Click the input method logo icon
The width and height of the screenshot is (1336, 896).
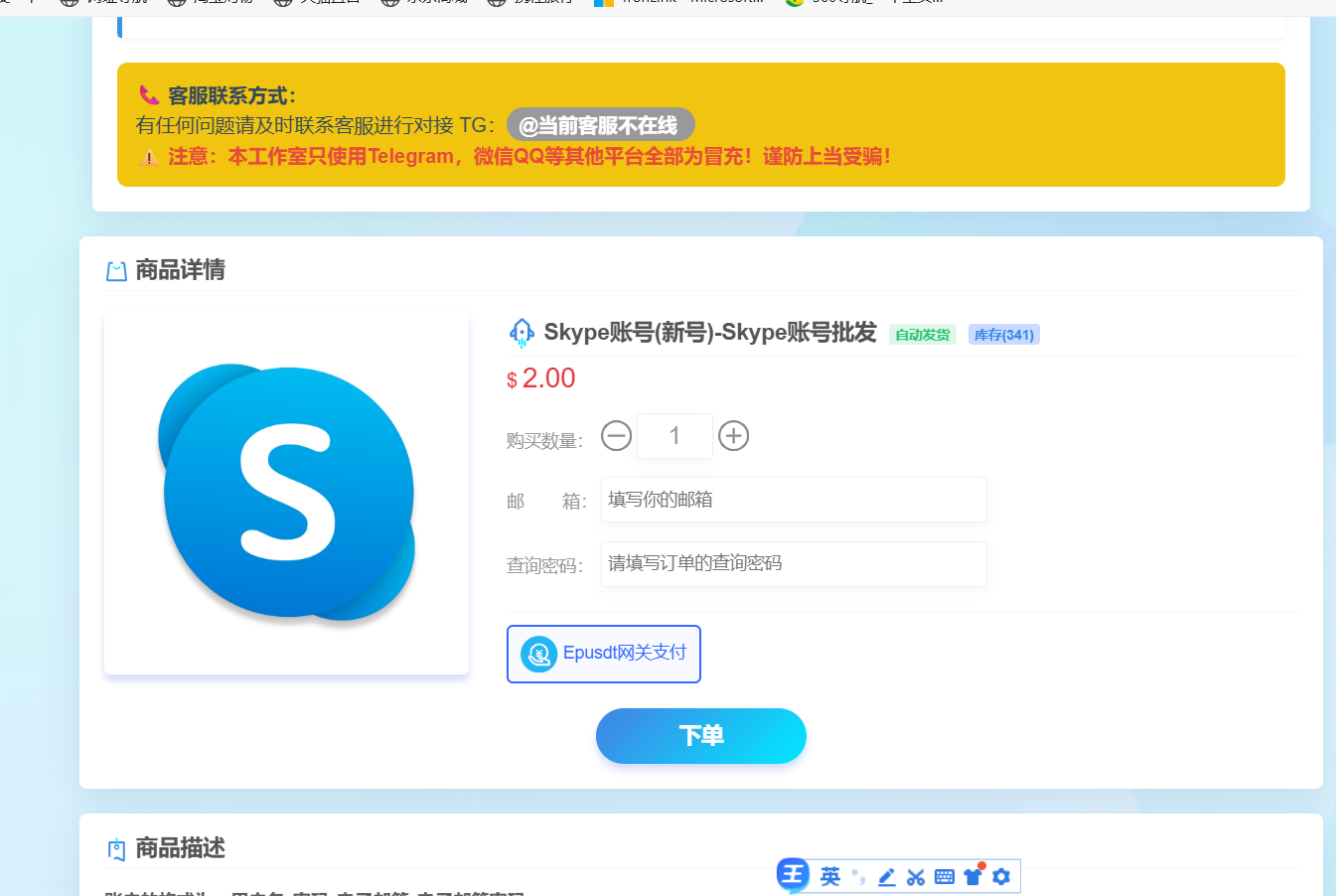point(793,874)
